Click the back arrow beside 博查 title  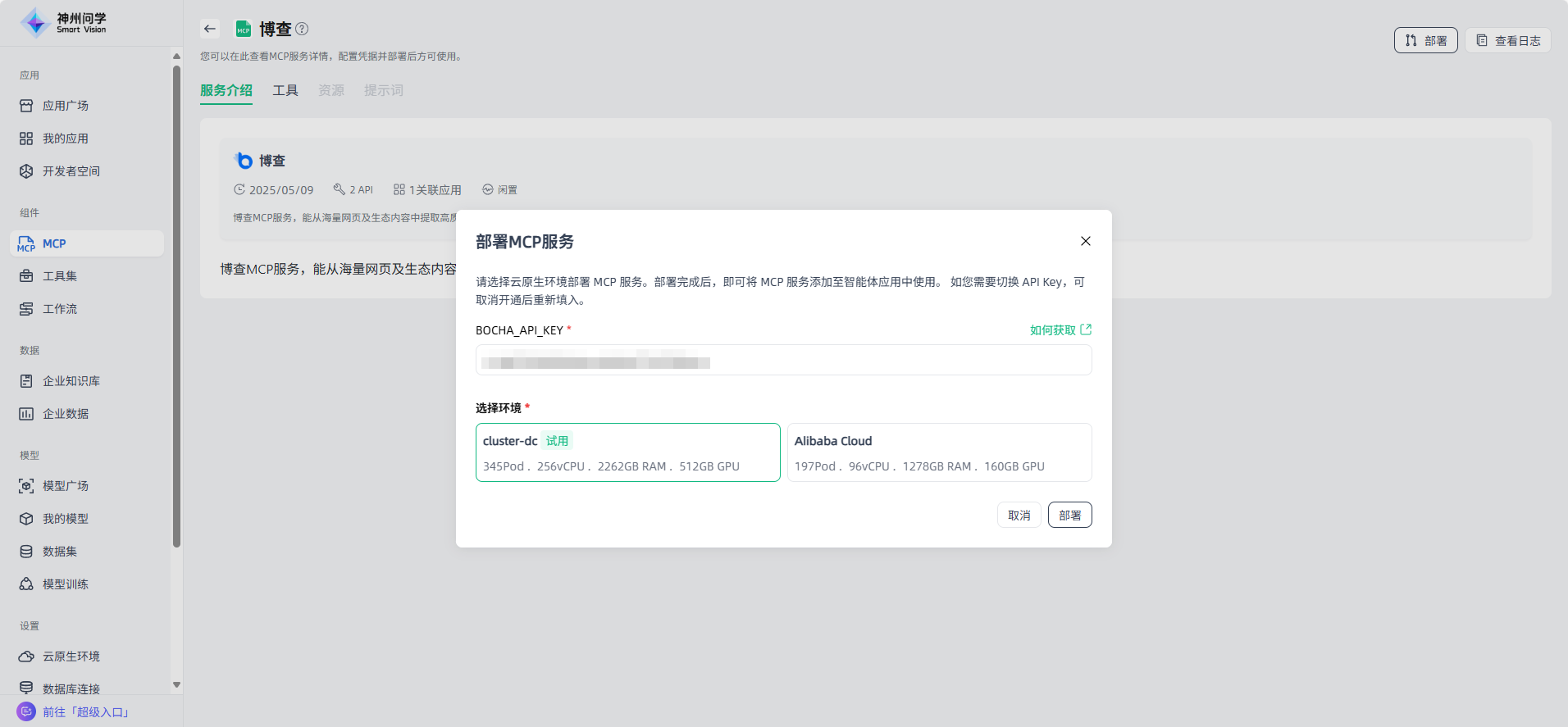pyautogui.click(x=210, y=29)
